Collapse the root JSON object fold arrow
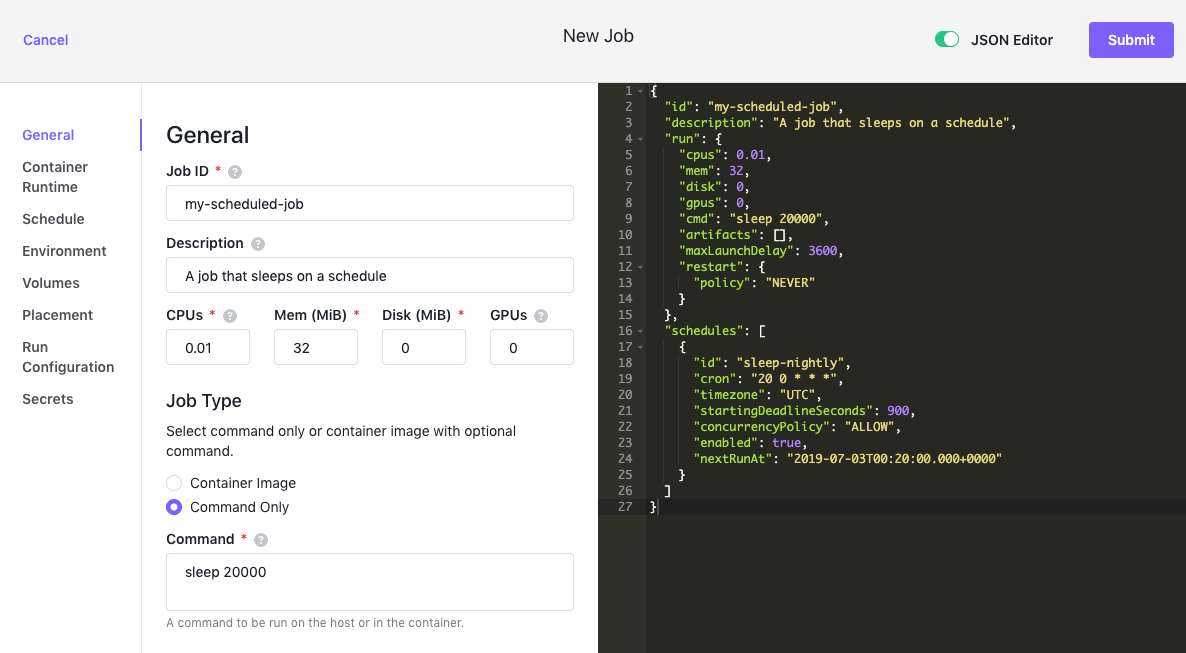The width and height of the screenshot is (1186, 653). click(x=641, y=91)
